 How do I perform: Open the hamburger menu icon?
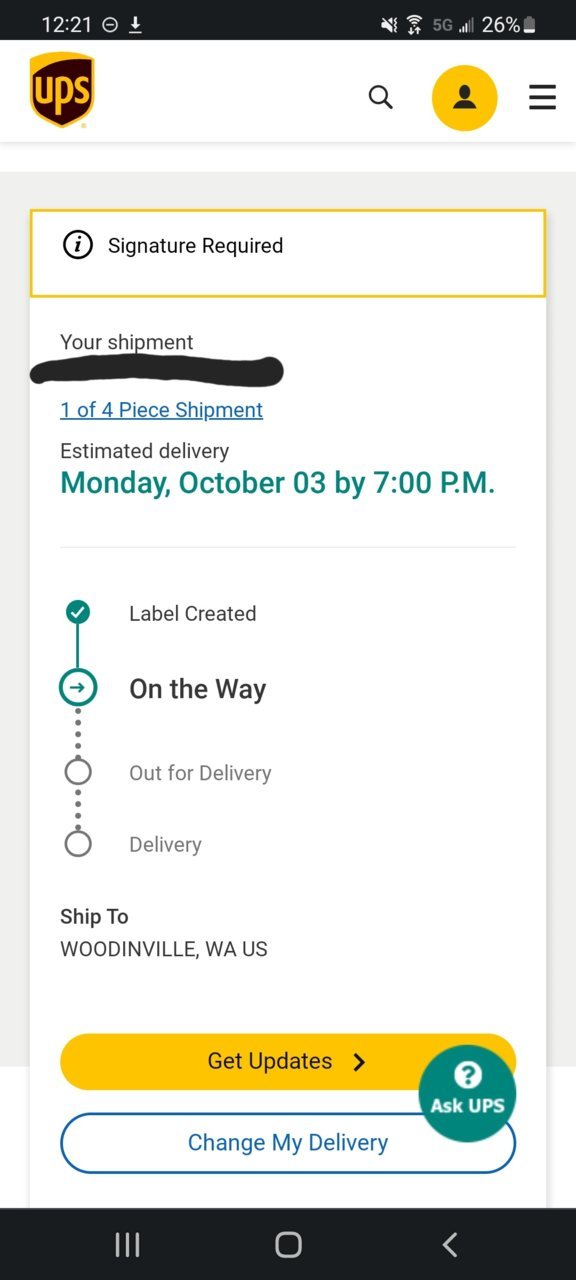(x=542, y=97)
